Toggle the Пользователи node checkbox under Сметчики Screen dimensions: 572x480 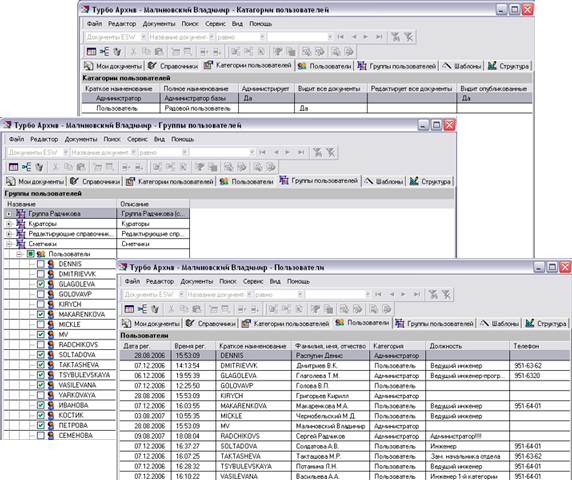pos(31,254)
